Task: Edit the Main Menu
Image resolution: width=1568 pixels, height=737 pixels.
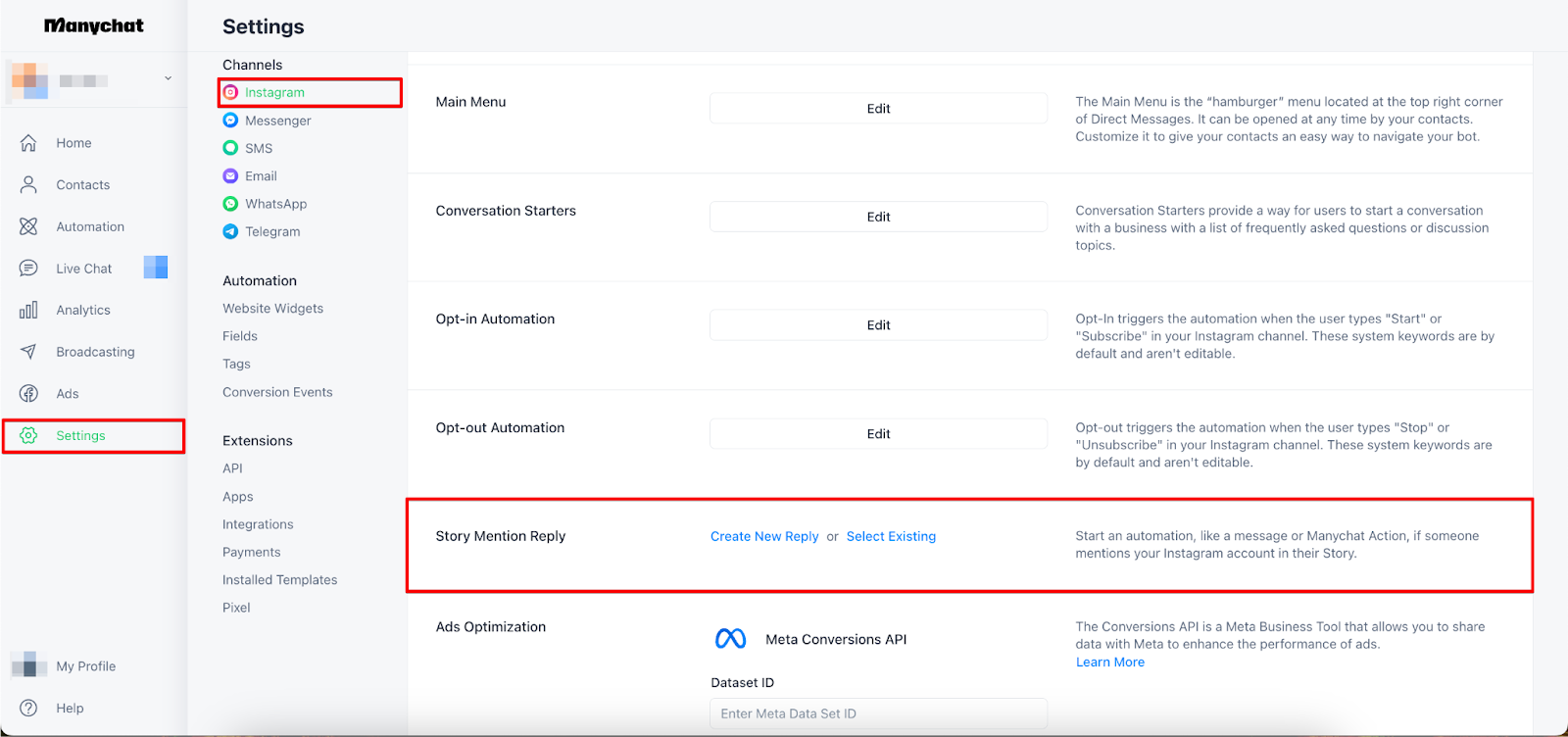Action: [878, 109]
